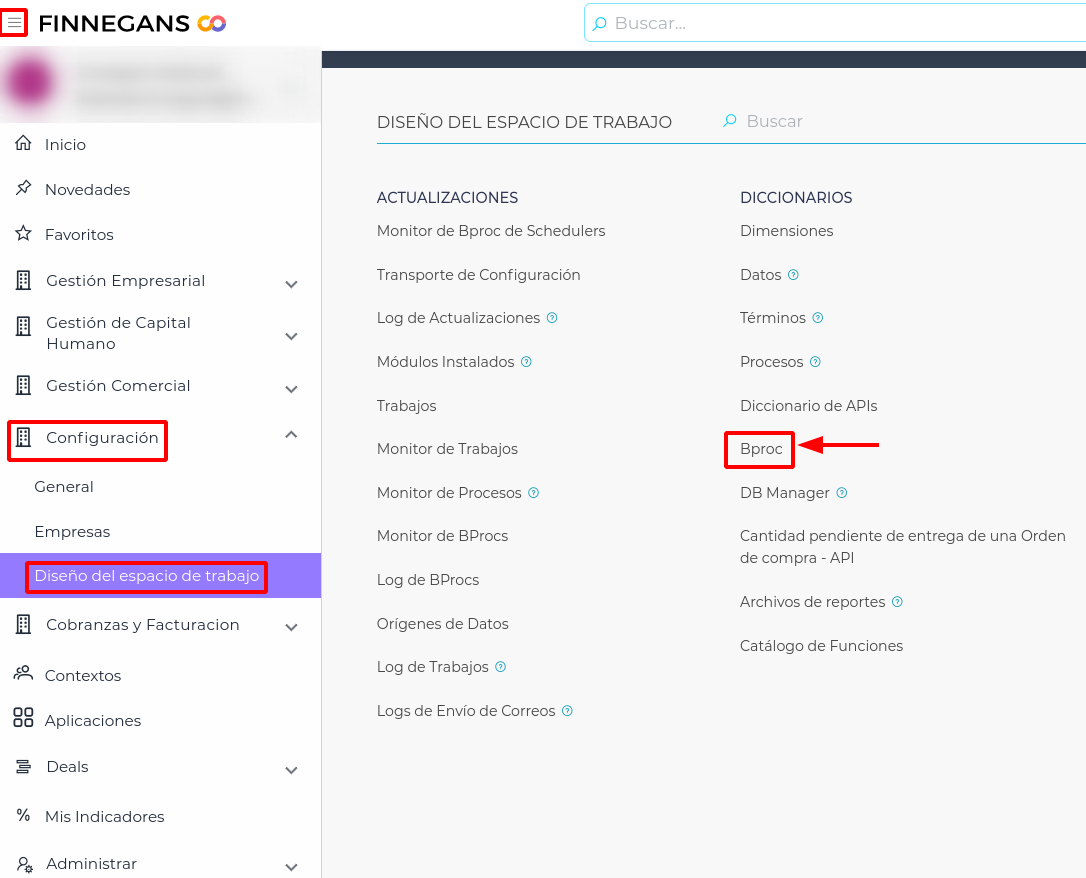The width and height of the screenshot is (1086, 878).
Task: Collapse the Configuración section chevron
Action: [291, 434]
